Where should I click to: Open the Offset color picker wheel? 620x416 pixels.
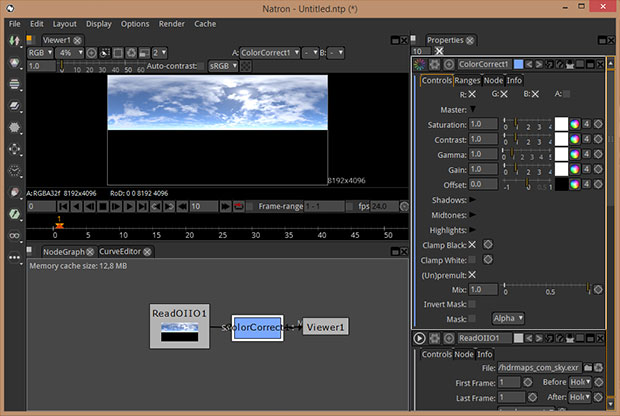pyautogui.click(x=575, y=184)
